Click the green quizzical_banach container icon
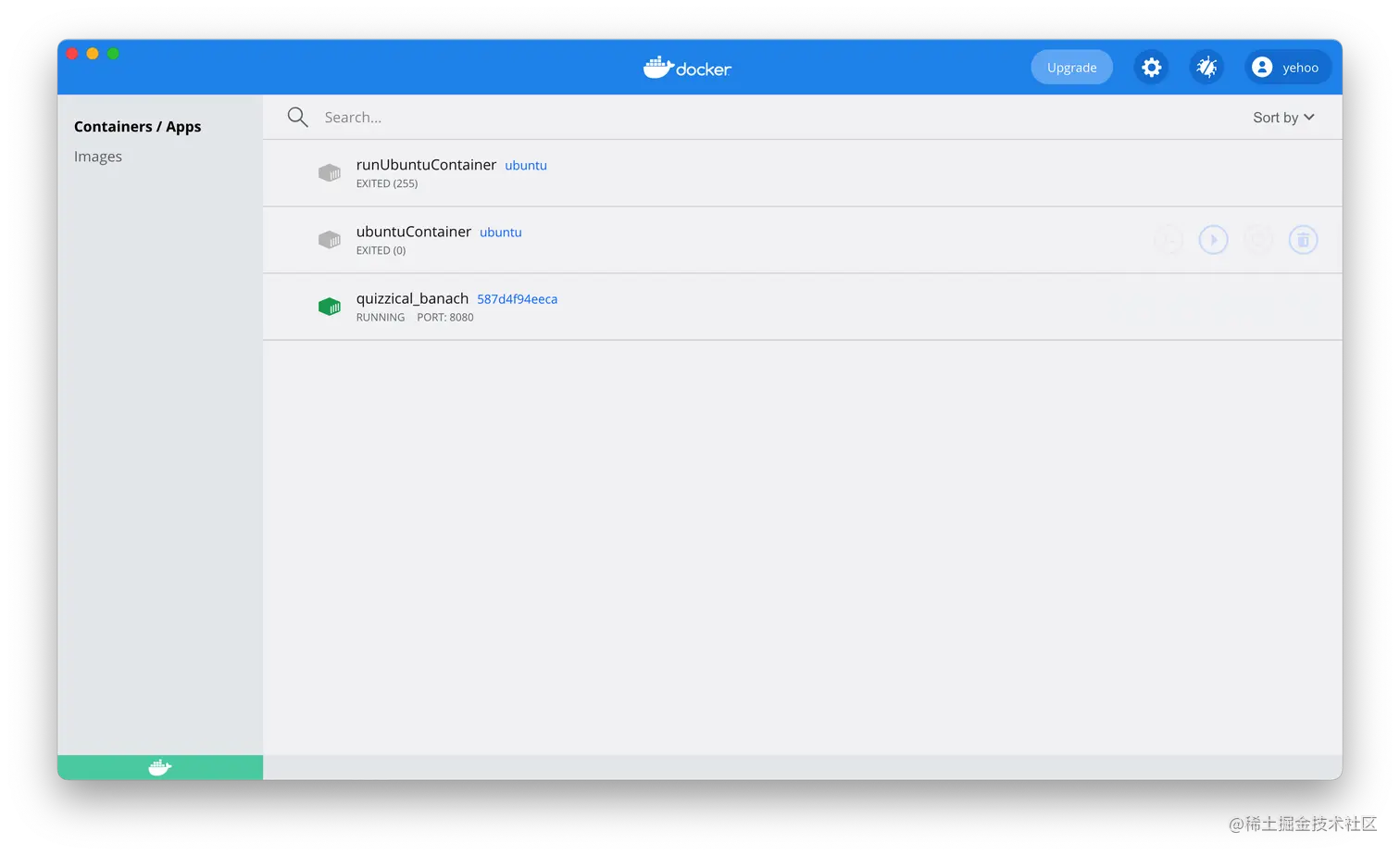This screenshot has height=856, width=1400. (x=330, y=307)
